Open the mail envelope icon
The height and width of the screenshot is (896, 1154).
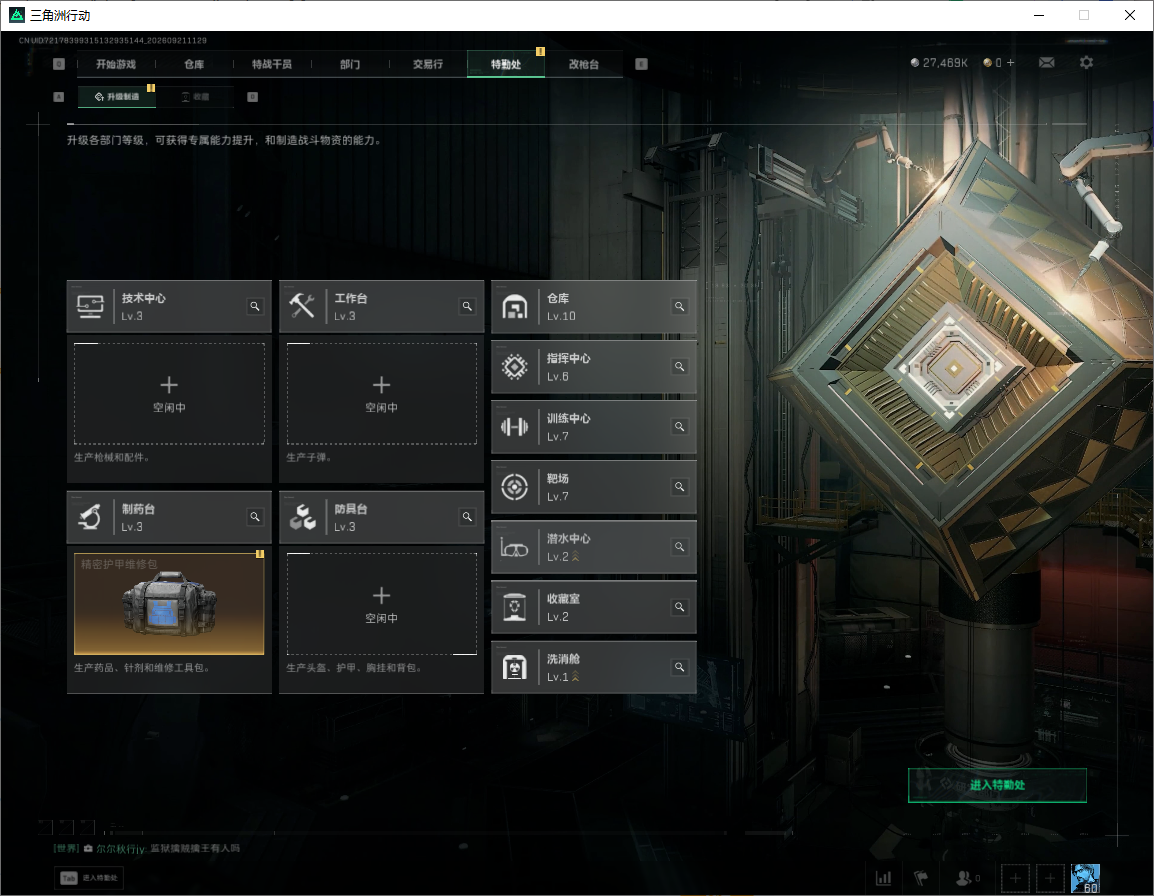(x=1047, y=63)
